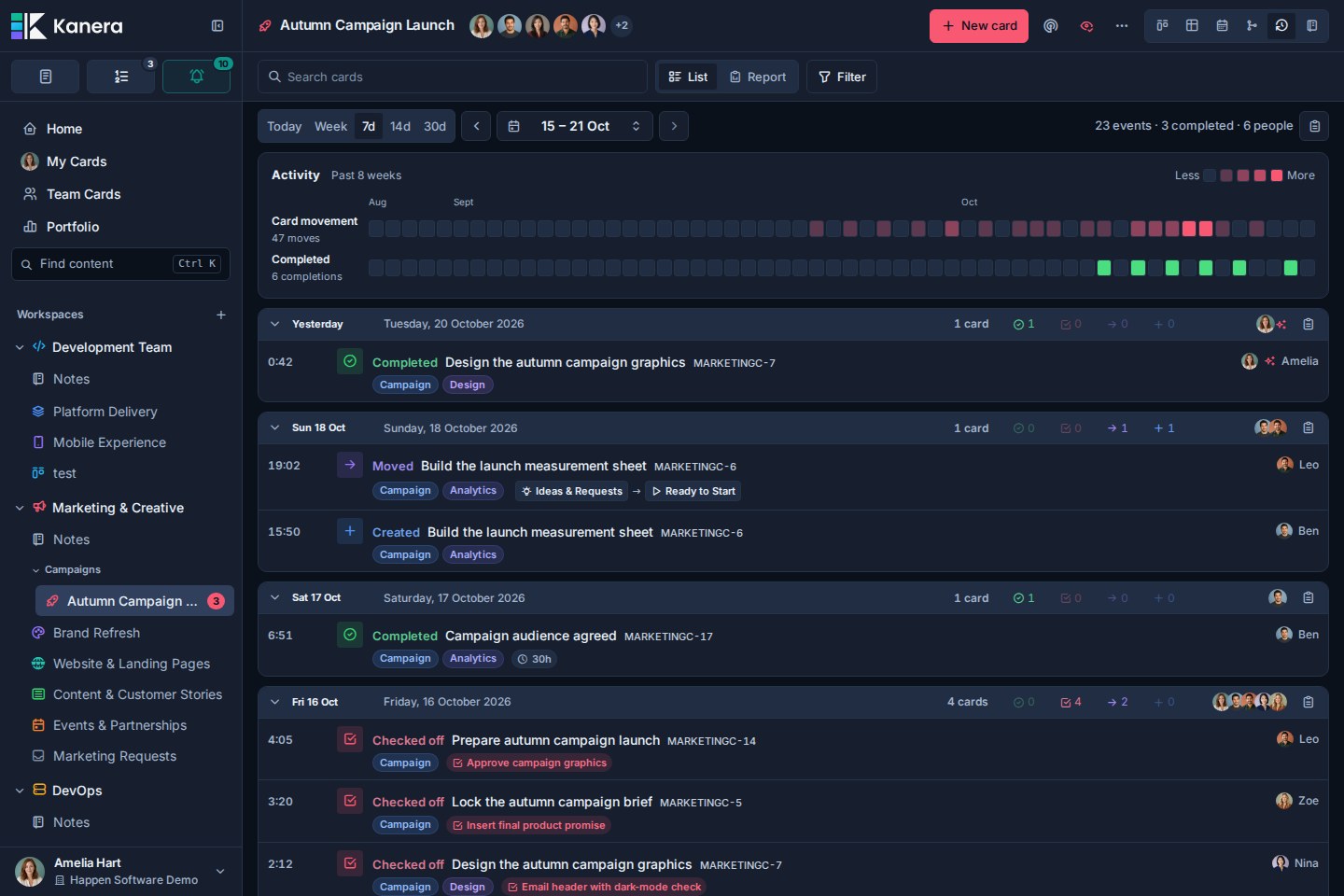The height and width of the screenshot is (896, 1344).
Task: Click the broadcast signal icon beside New card
Action: click(x=1051, y=26)
